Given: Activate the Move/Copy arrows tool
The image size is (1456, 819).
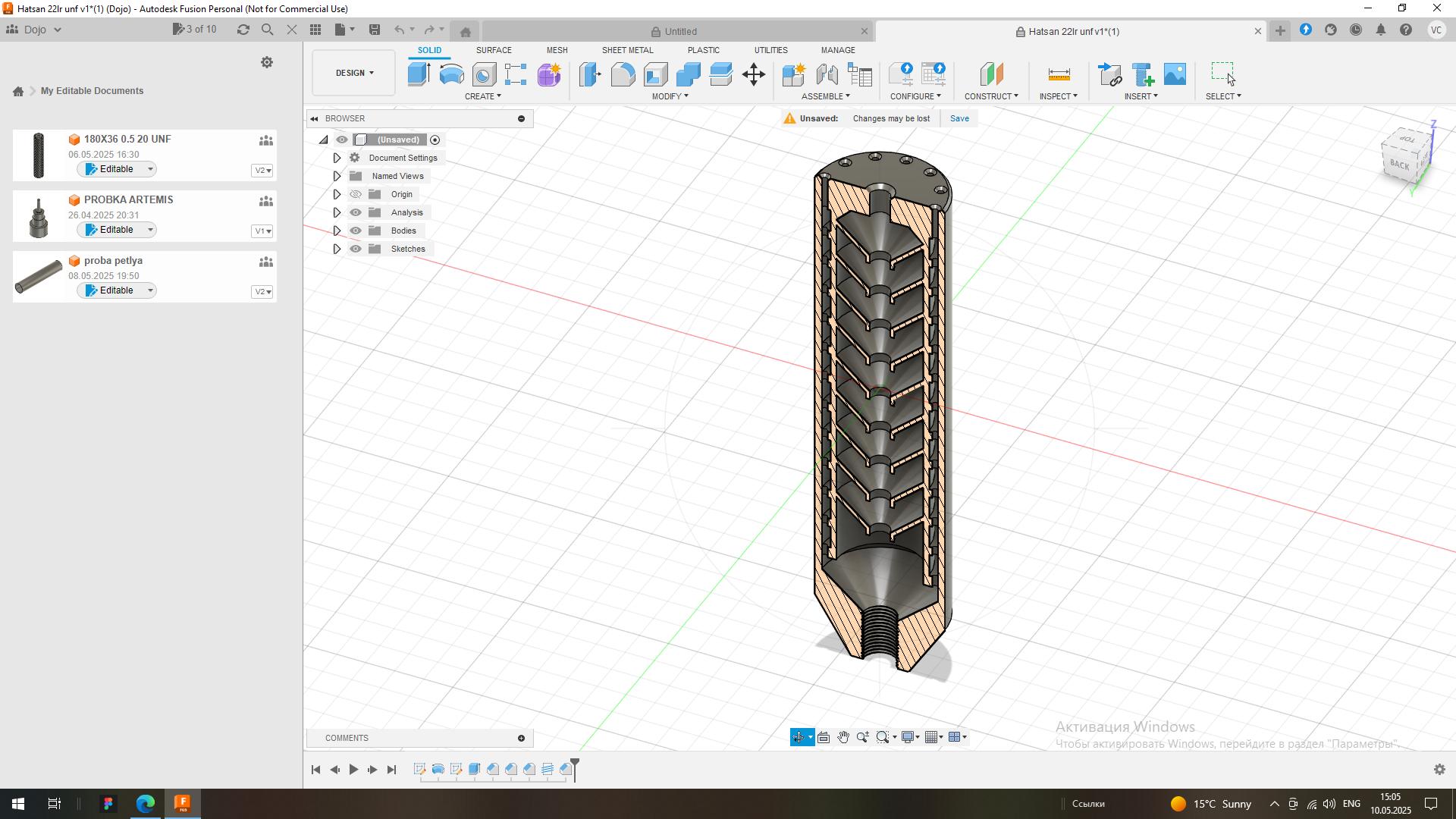Looking at the screenshot, I should 753,74.
